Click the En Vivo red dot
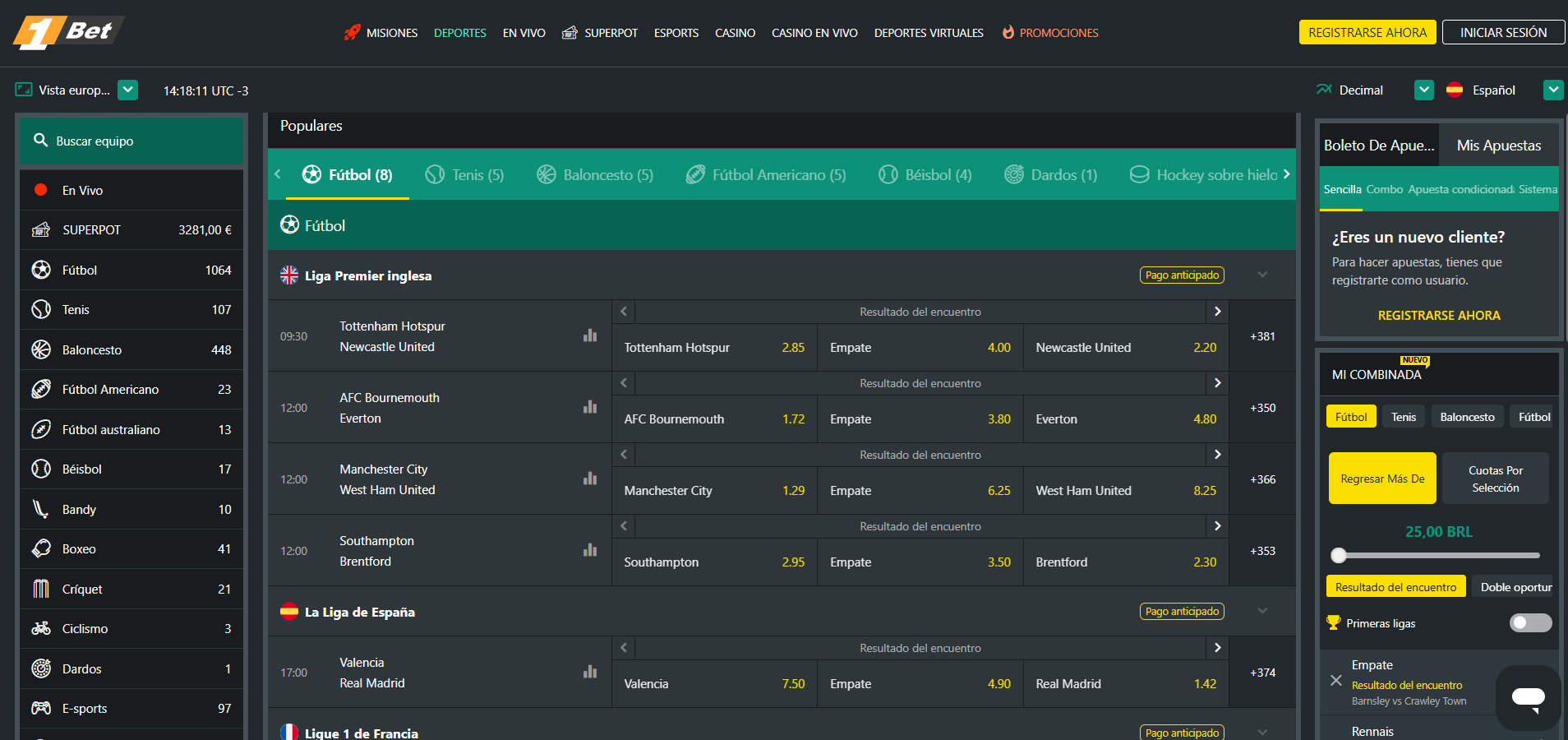This screenshot has width=1568, height=740. click(x=40, y=190)
